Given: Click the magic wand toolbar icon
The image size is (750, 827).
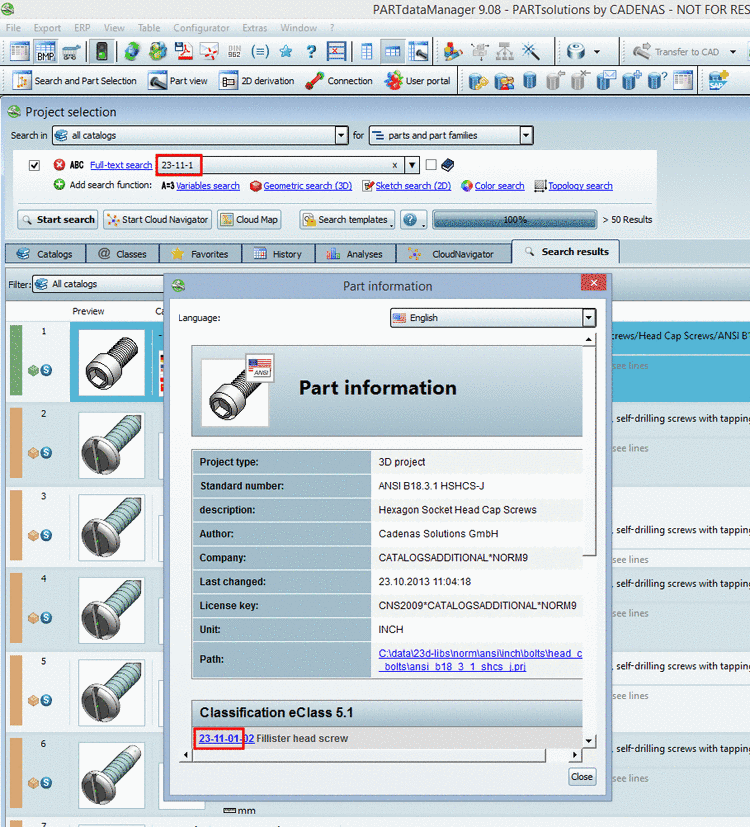Looking at the screenshot, I should (531, 51).
